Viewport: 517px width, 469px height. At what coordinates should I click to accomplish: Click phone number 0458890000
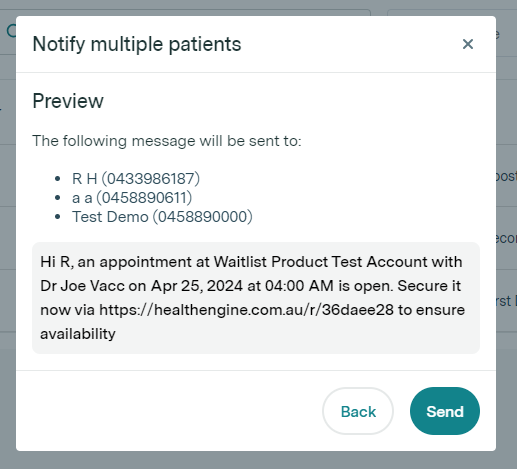203,217
